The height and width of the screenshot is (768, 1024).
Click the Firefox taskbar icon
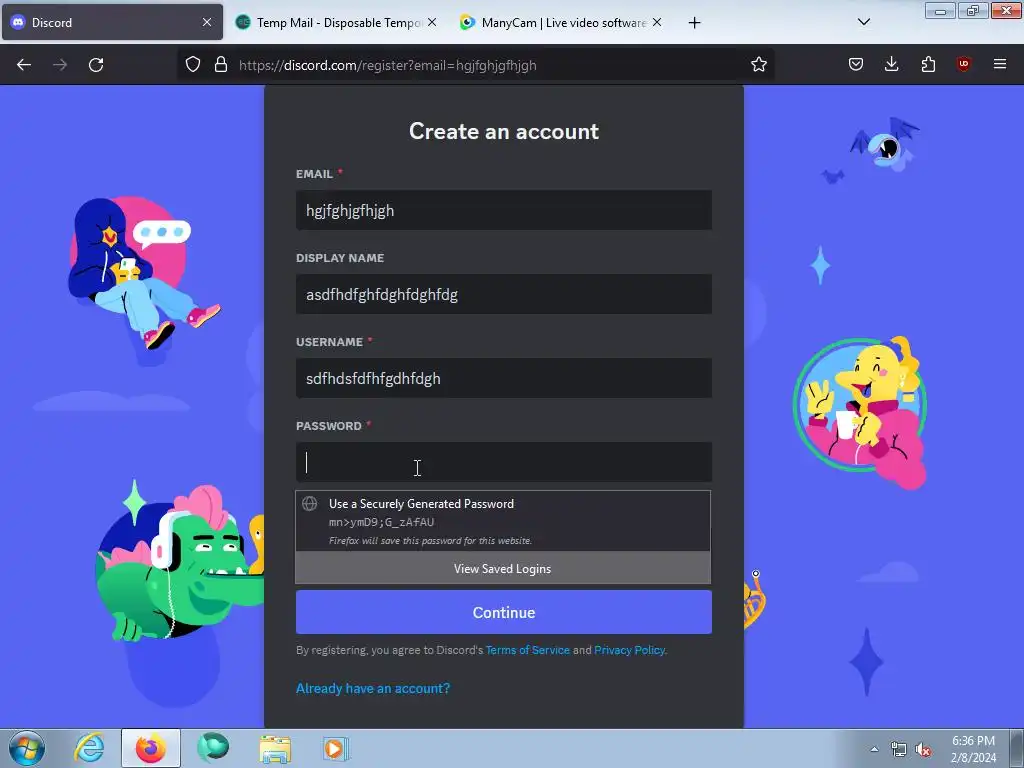pyautogui.click(x=151, y=748)
